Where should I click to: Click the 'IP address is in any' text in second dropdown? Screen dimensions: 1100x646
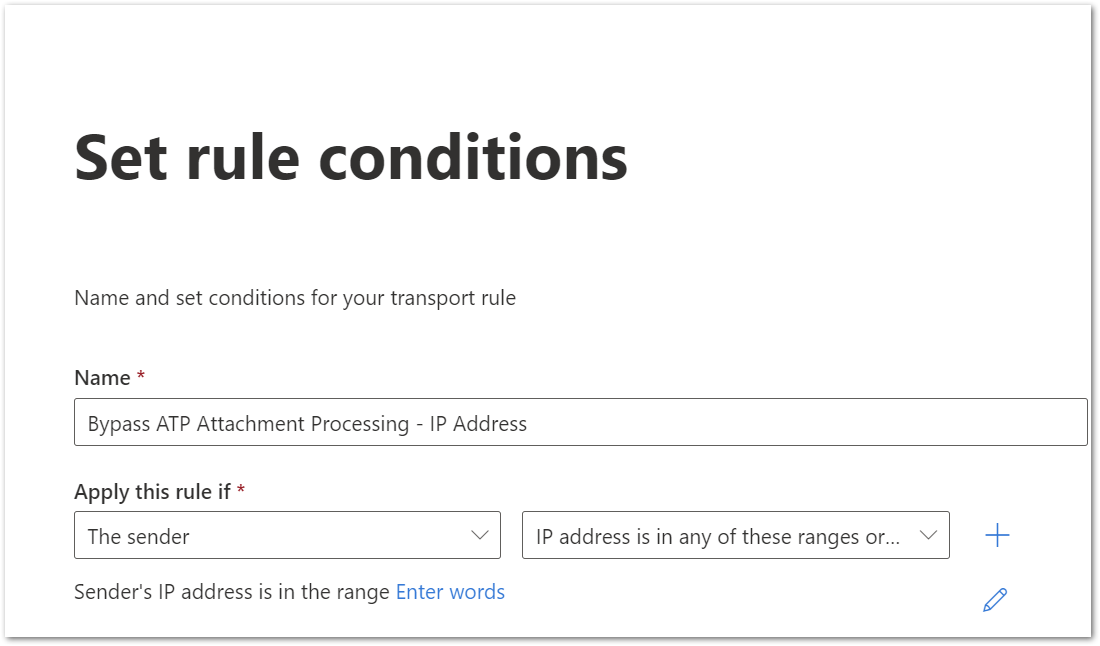(624, 537)
